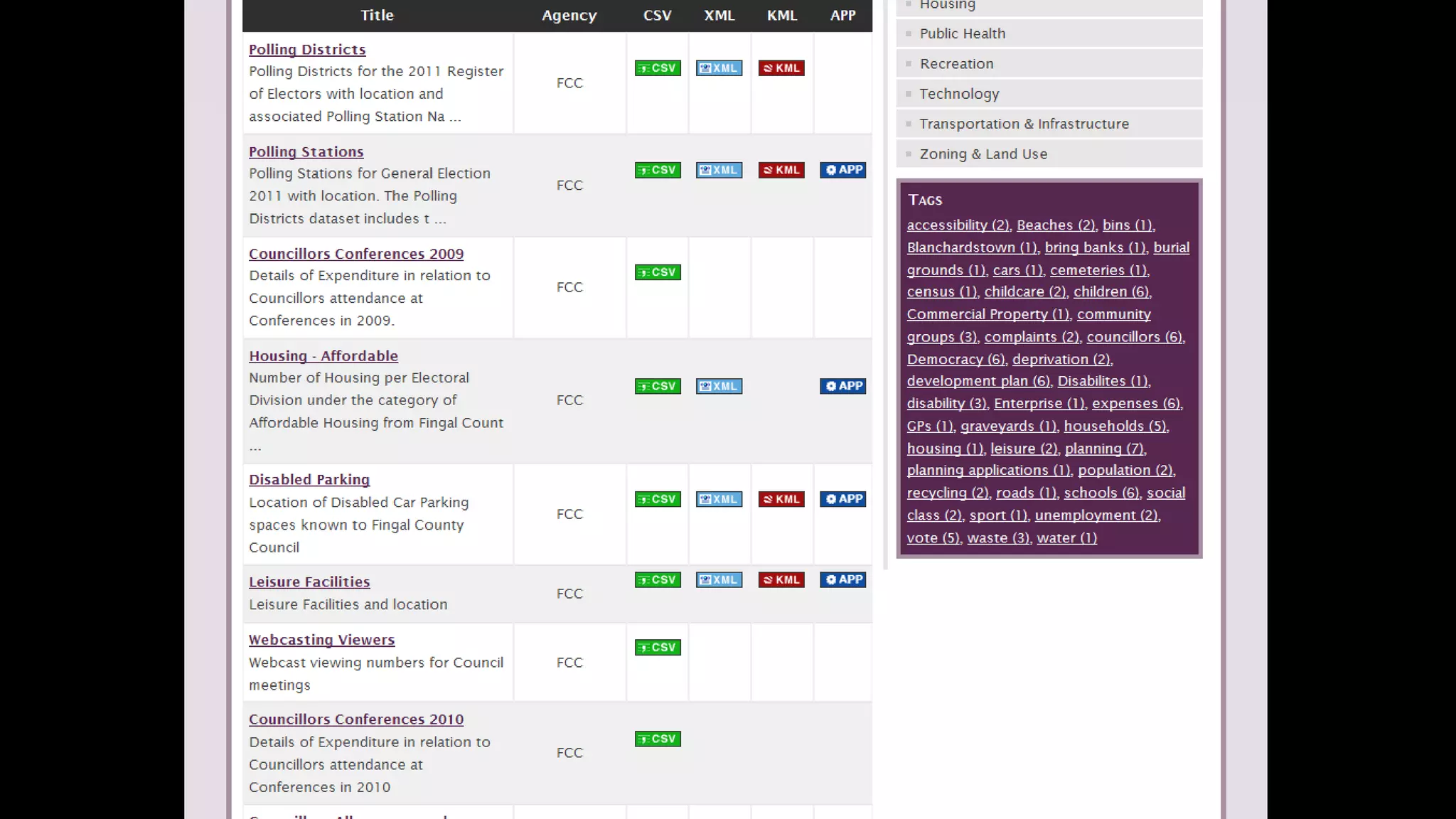Image resolution: width=1456 pixels, height=819 pixels.
Task: Download Webcasting Viewers CSV file
Action: (658, 648)
